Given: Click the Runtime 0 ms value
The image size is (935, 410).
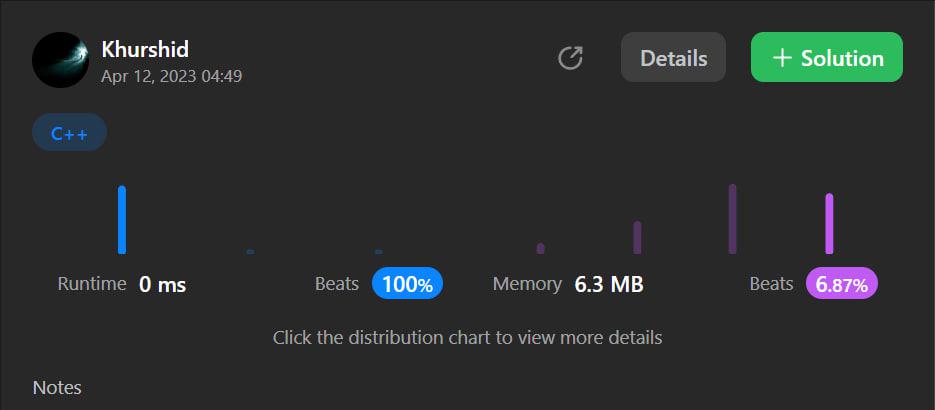Looking at the screenshot, I should (162, 284).
